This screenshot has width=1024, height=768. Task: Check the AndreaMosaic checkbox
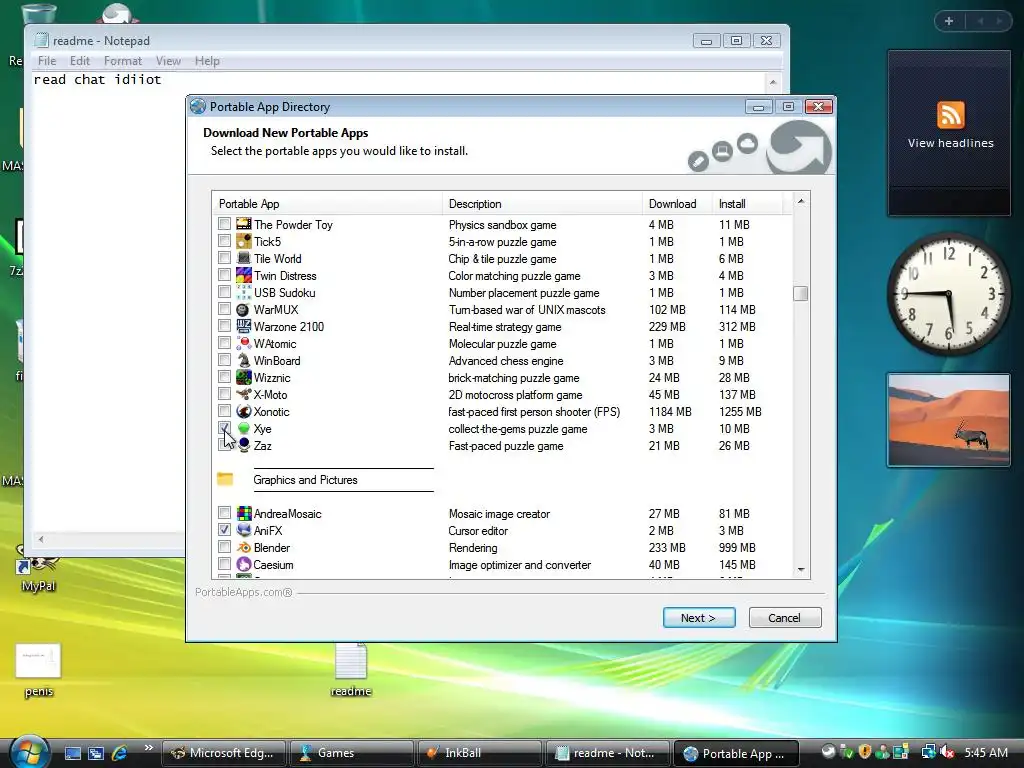coord(224,513)
